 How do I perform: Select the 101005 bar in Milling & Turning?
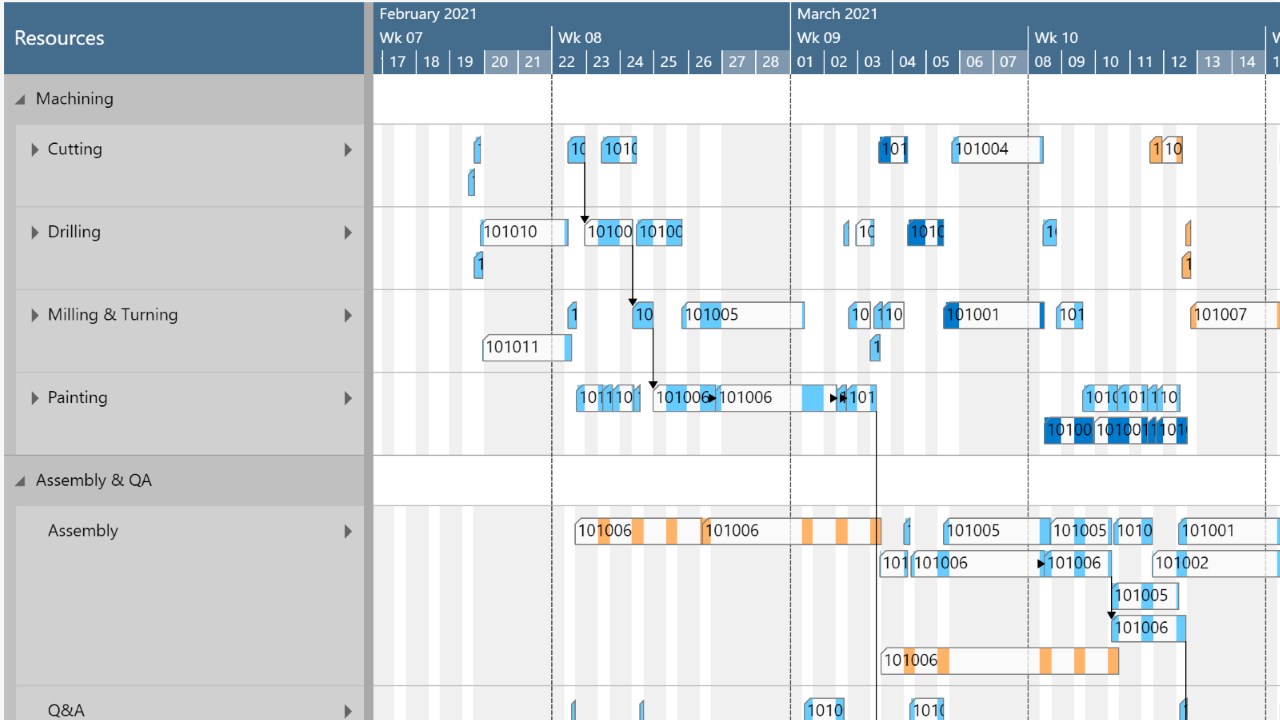[x=743, y=315]
